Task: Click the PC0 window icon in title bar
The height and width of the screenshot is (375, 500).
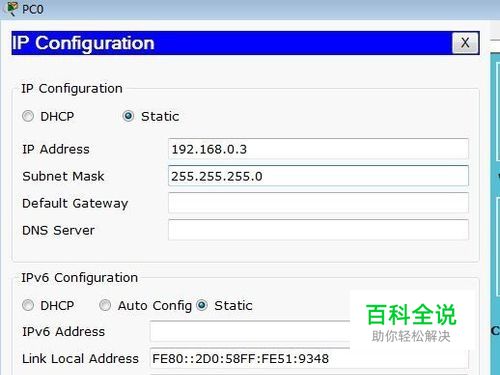Action: 12,9
